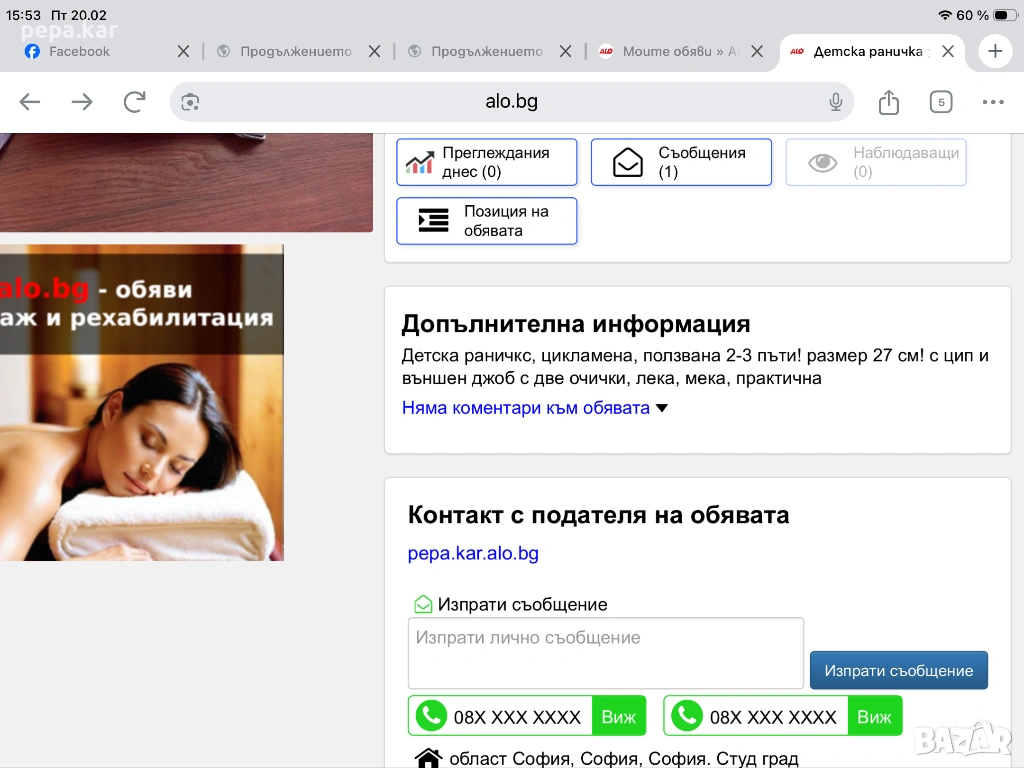Screen dimensions: 1024x768
Task: Open Съобщения (1) inbox
Action: (681, 162)
